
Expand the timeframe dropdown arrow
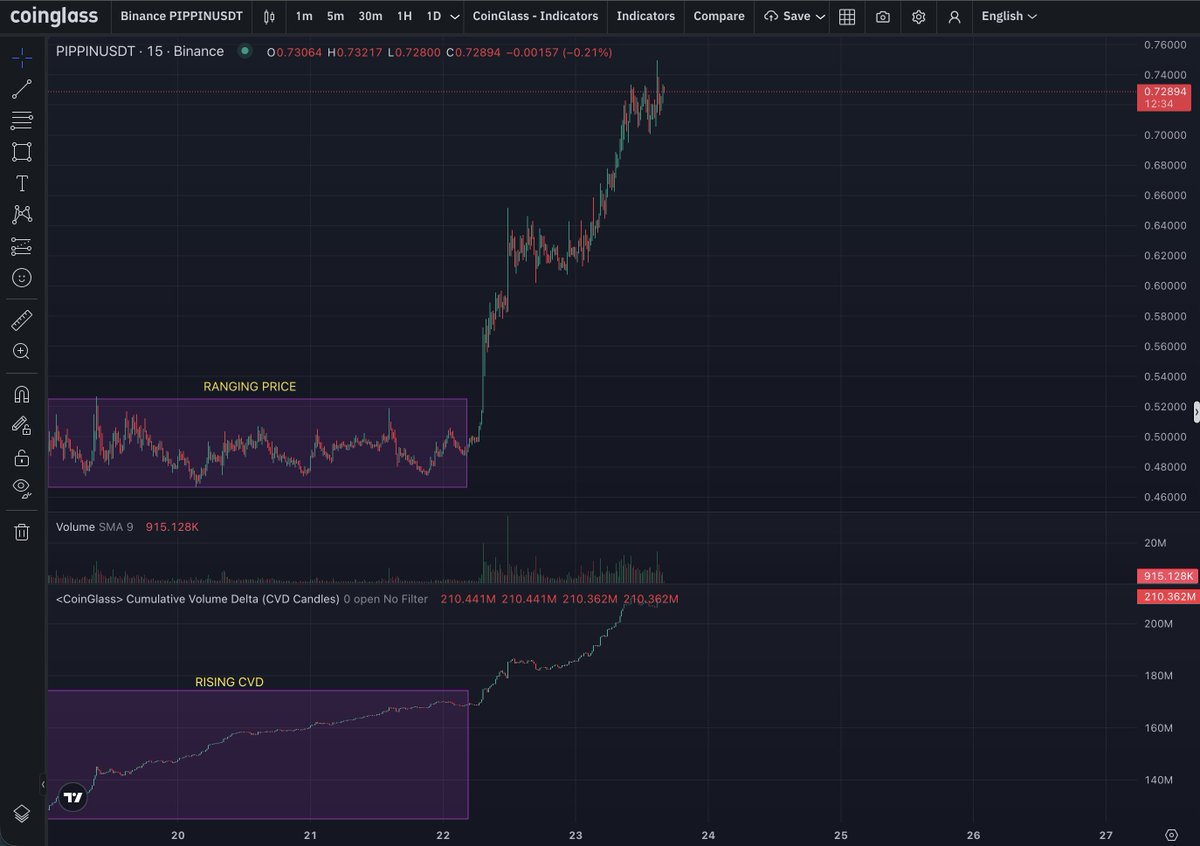coord(455,17)
